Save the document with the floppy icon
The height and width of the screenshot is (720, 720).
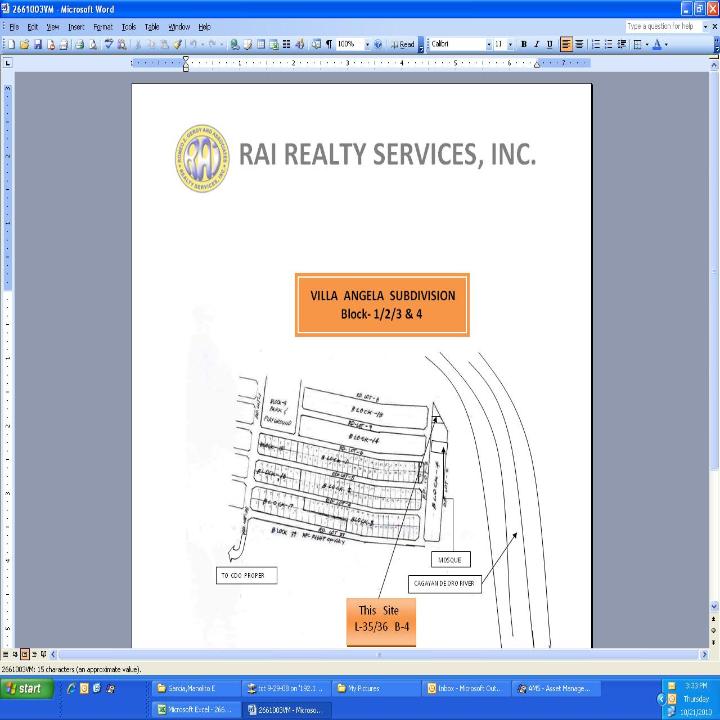38,45
